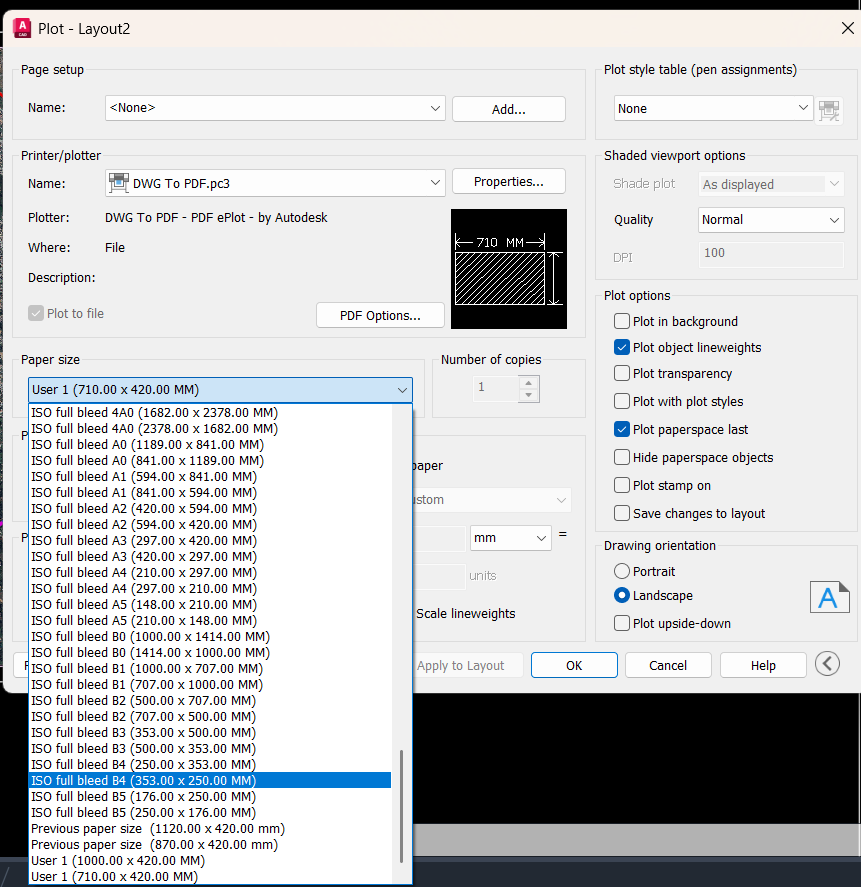Choose ISO full bleed B5 (176.00 x 250.00 MM)

pyautogui.click(x=143, y=797)
